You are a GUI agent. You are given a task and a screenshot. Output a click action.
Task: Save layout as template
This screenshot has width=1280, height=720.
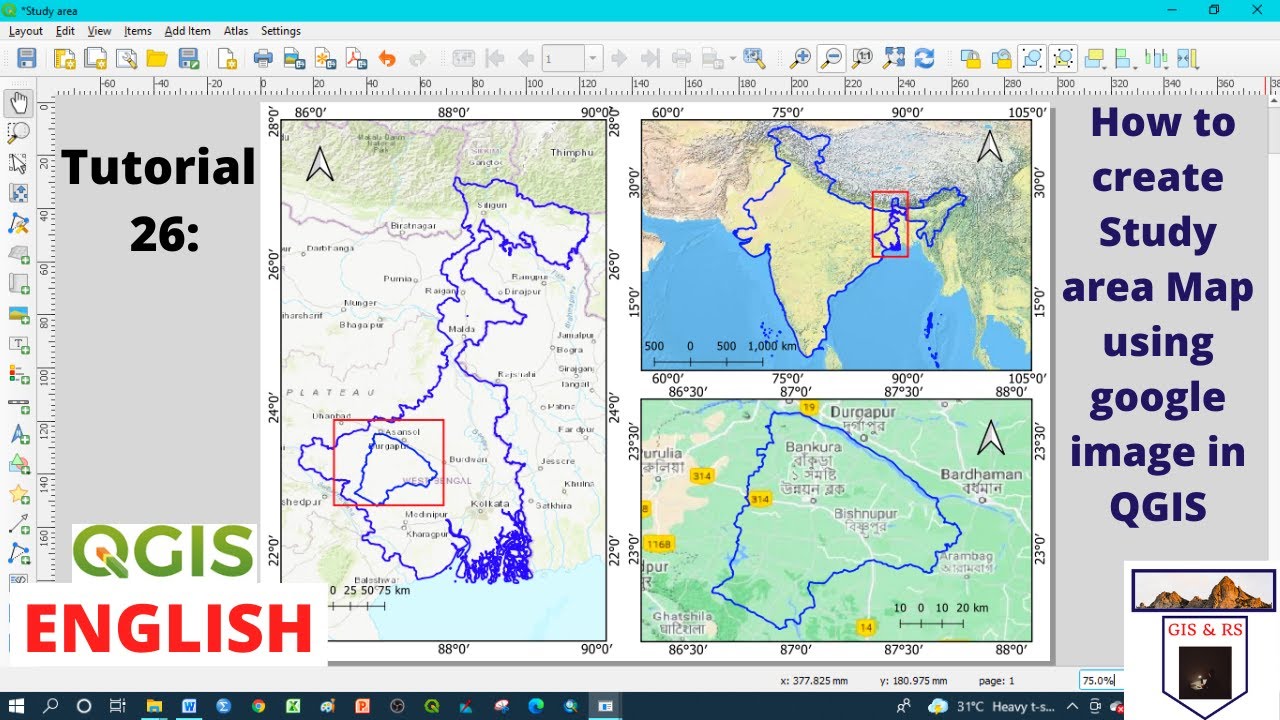pyautogui.click(x=188, y=58)
